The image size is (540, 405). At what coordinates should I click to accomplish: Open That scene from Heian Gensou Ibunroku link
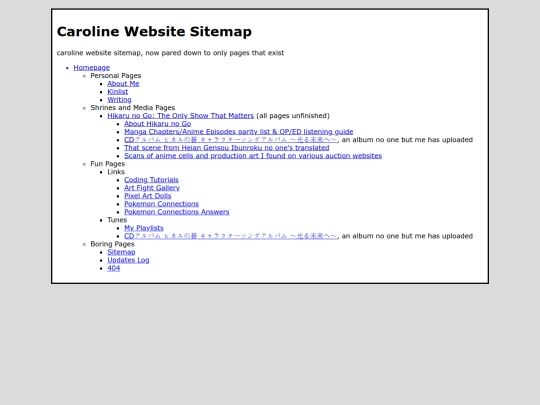pos(227,148)
